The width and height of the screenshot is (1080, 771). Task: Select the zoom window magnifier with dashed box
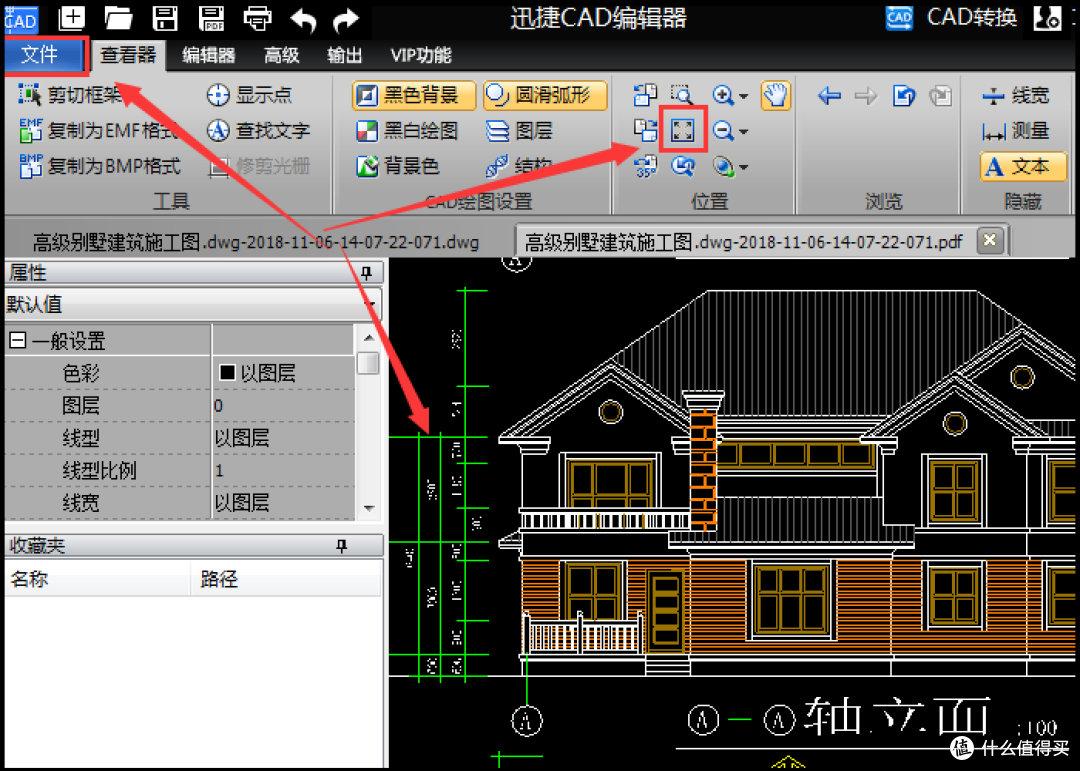tap(682, 95)
